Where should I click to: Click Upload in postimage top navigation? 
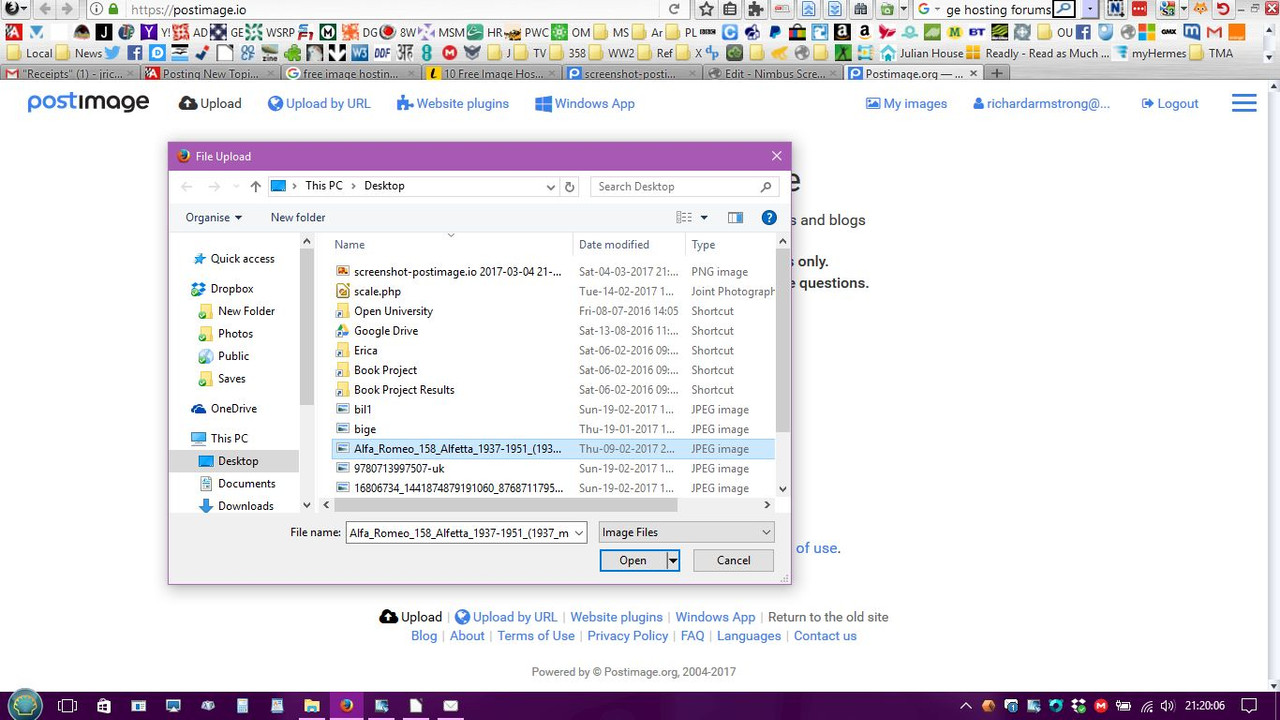tap(210, 104)
